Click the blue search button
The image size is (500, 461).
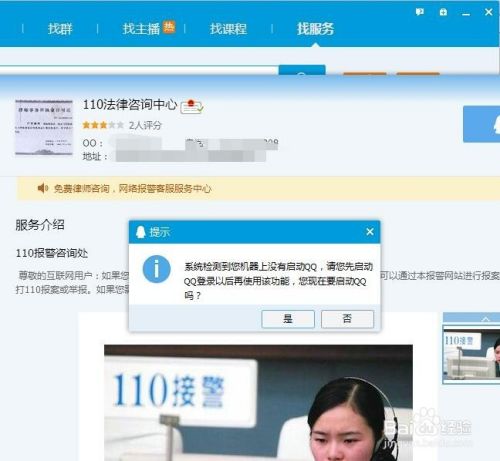(x=302, y=70)
